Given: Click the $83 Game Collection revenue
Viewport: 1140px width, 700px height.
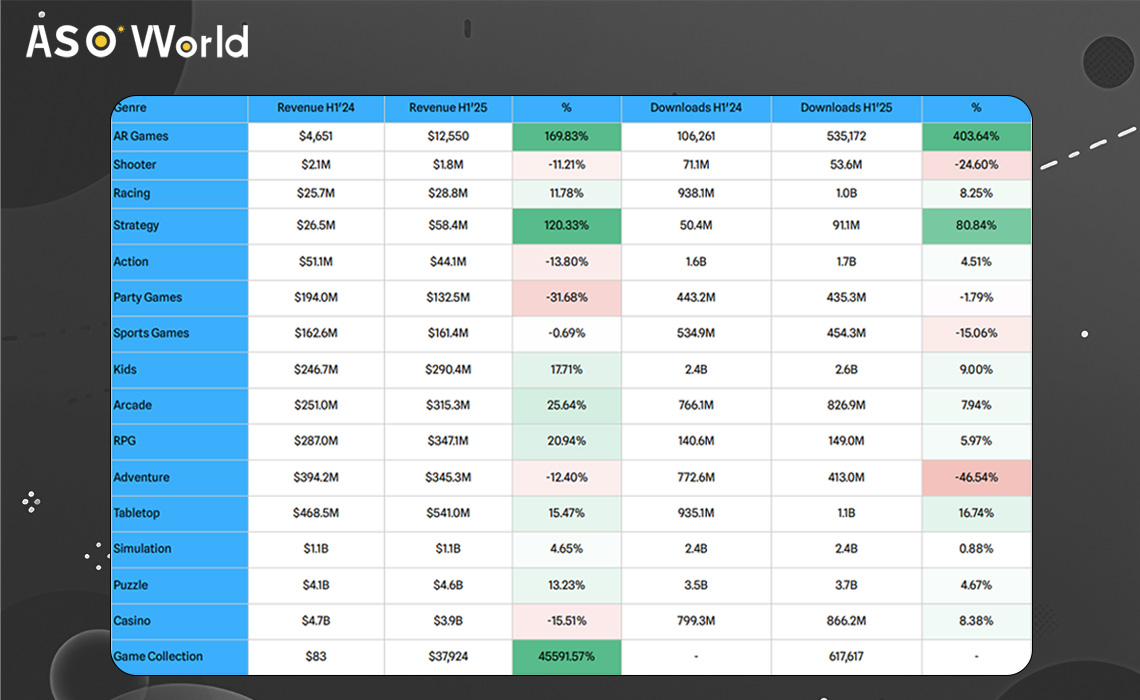Looking at the screenshot, I should coord(316,656).
